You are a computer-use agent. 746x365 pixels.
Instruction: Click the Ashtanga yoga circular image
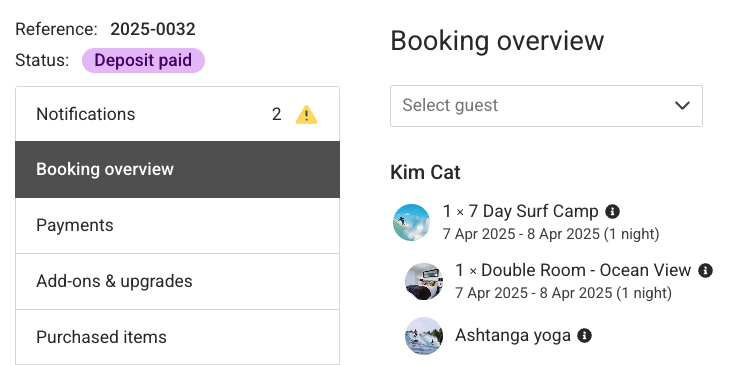click(424, 336)
